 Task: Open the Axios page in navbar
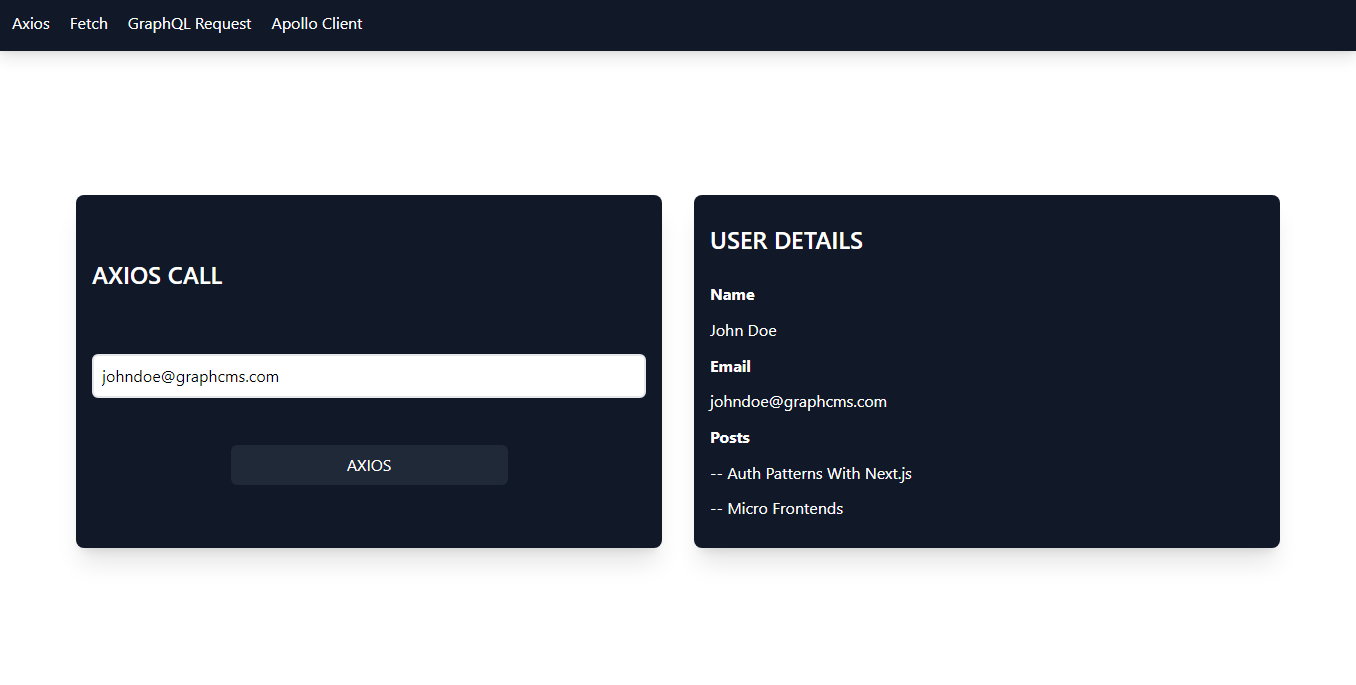pos(31,24)
